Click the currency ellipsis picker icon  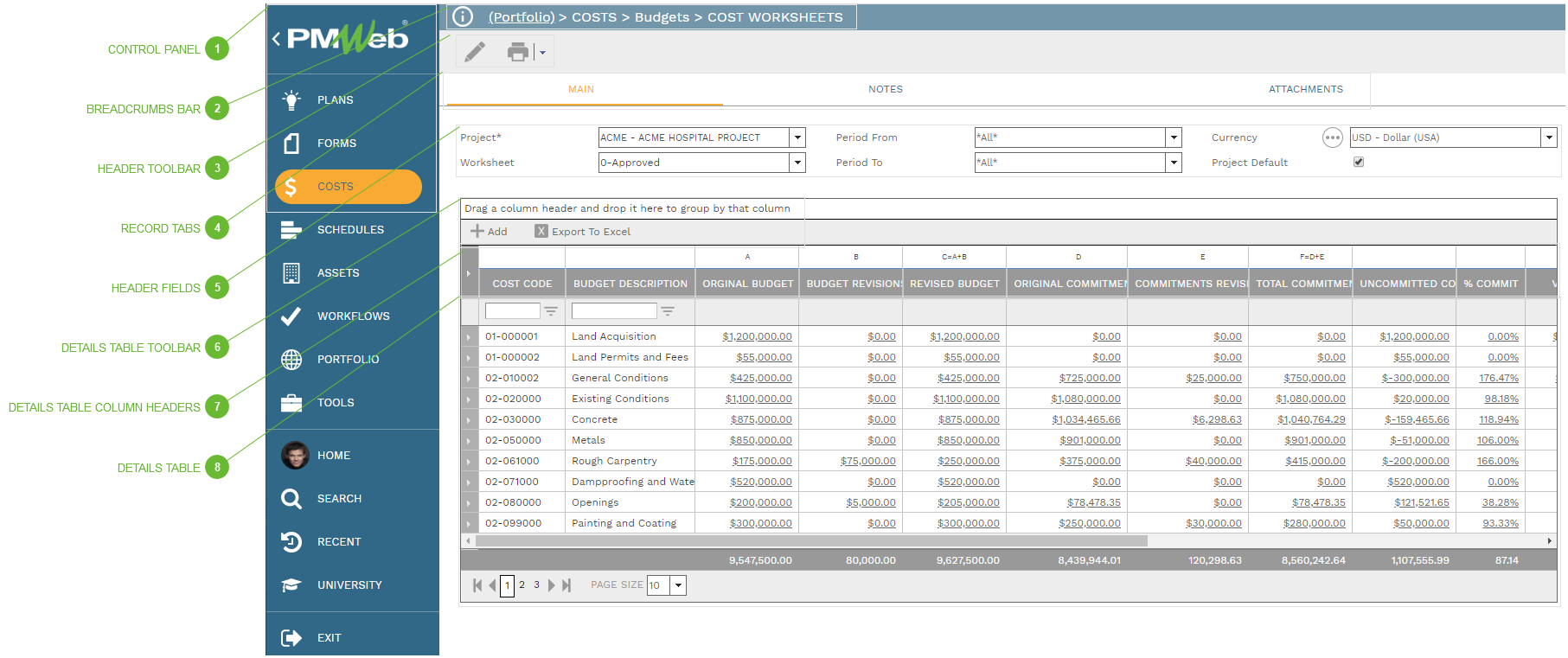[1332, 137]
